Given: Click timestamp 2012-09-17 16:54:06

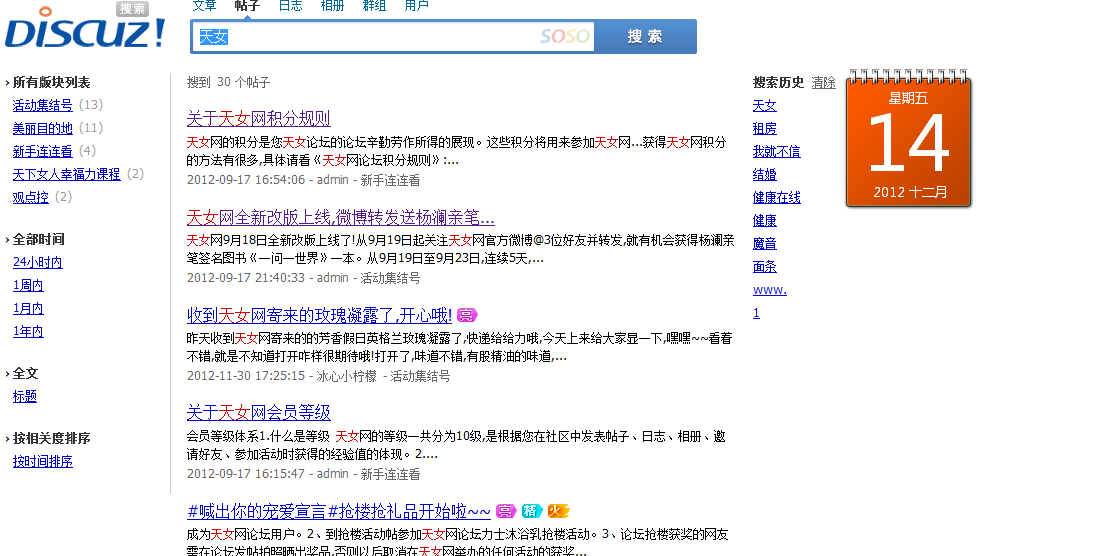Looking at the screenshot, I should pos(246,180).
